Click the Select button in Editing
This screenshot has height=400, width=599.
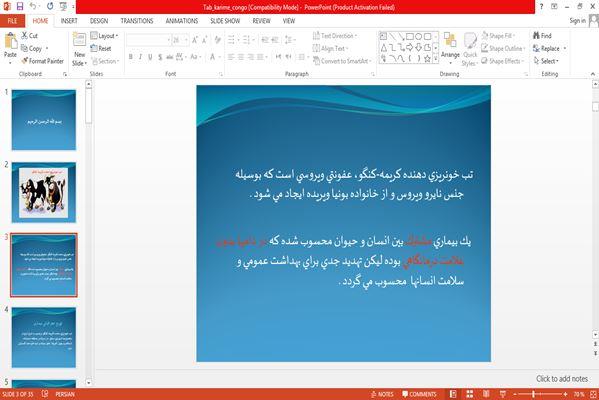(x=546, y=61)
